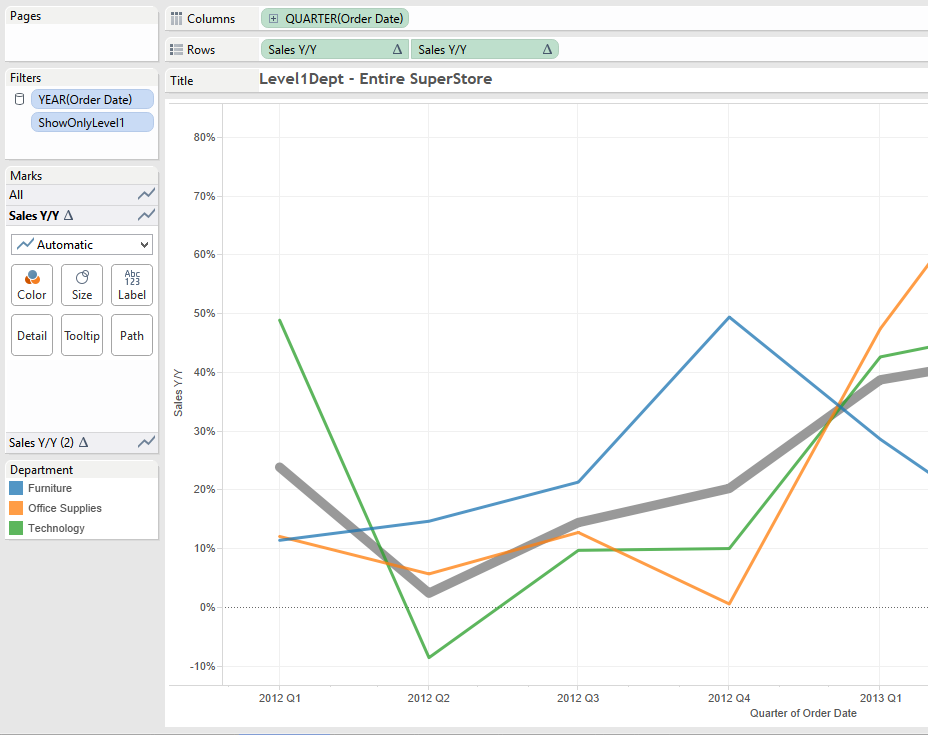Open the Color properties on the Marks card
The height and width of the screenshot is (735, 928).
[31, 285]
